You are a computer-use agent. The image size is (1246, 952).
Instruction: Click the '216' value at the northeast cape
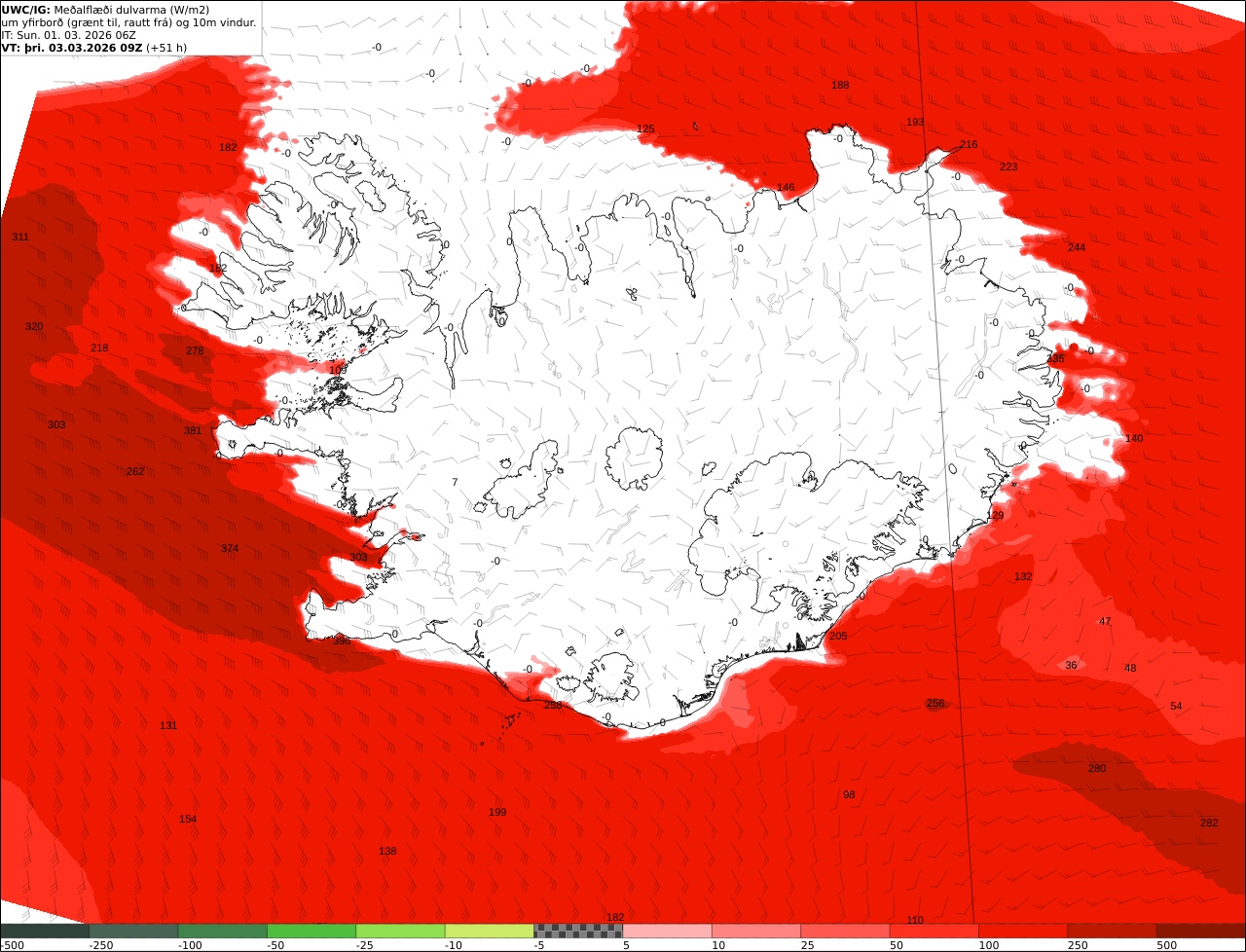969,145
